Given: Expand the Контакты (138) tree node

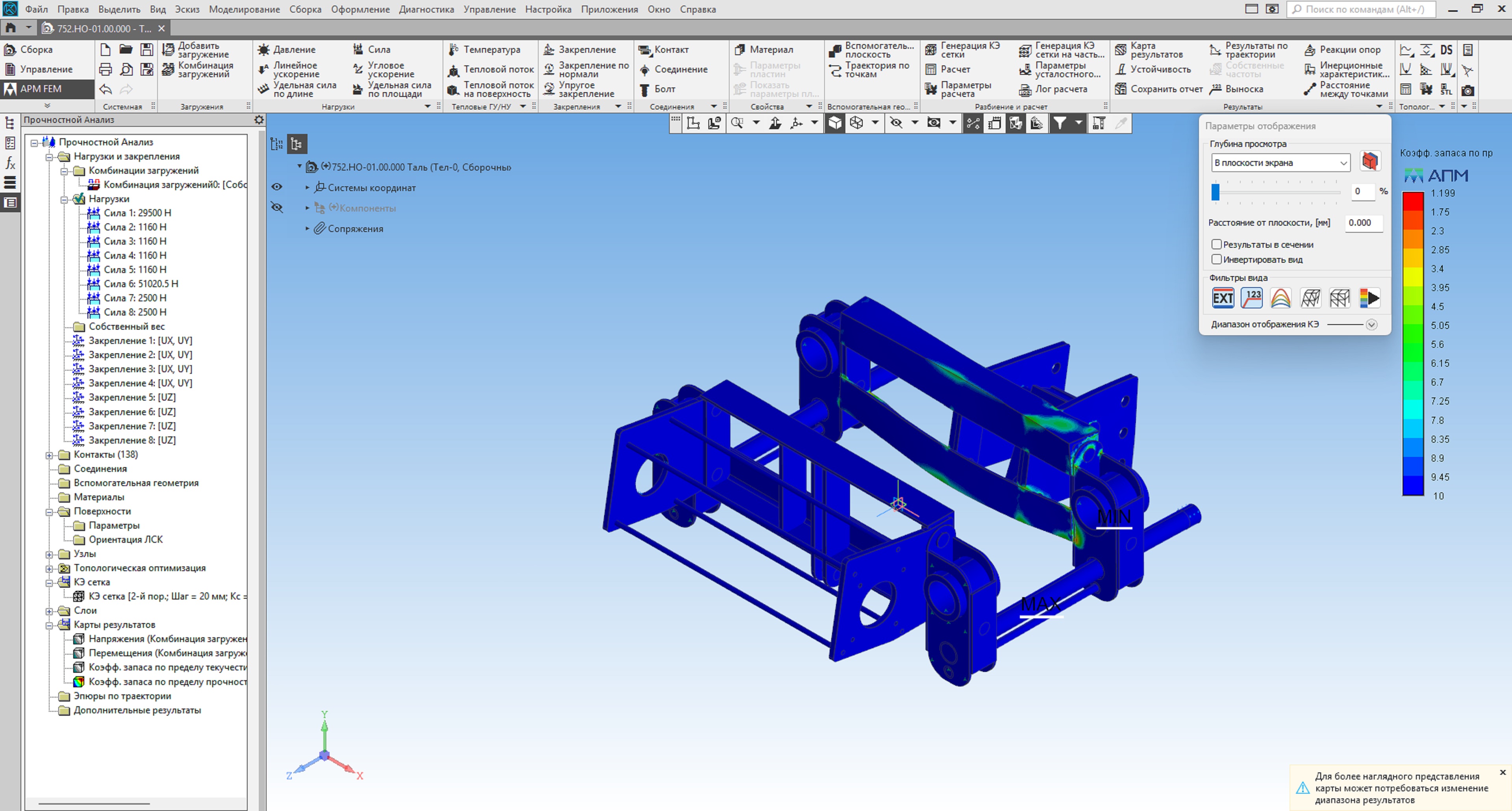Looking at the screenshot, I should [50, 455].
